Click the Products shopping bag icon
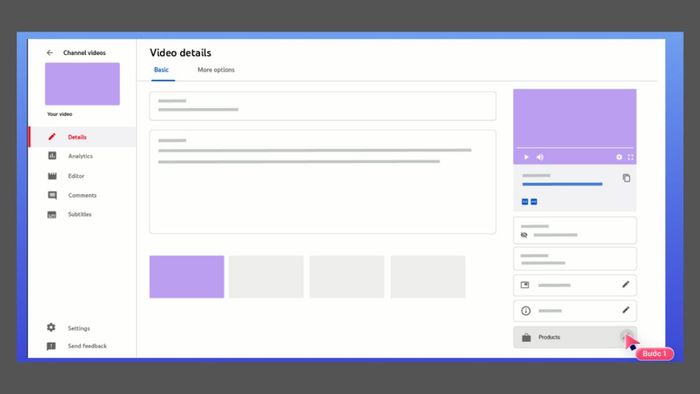Viewport: 700px width, 394px height. (526, 337)
